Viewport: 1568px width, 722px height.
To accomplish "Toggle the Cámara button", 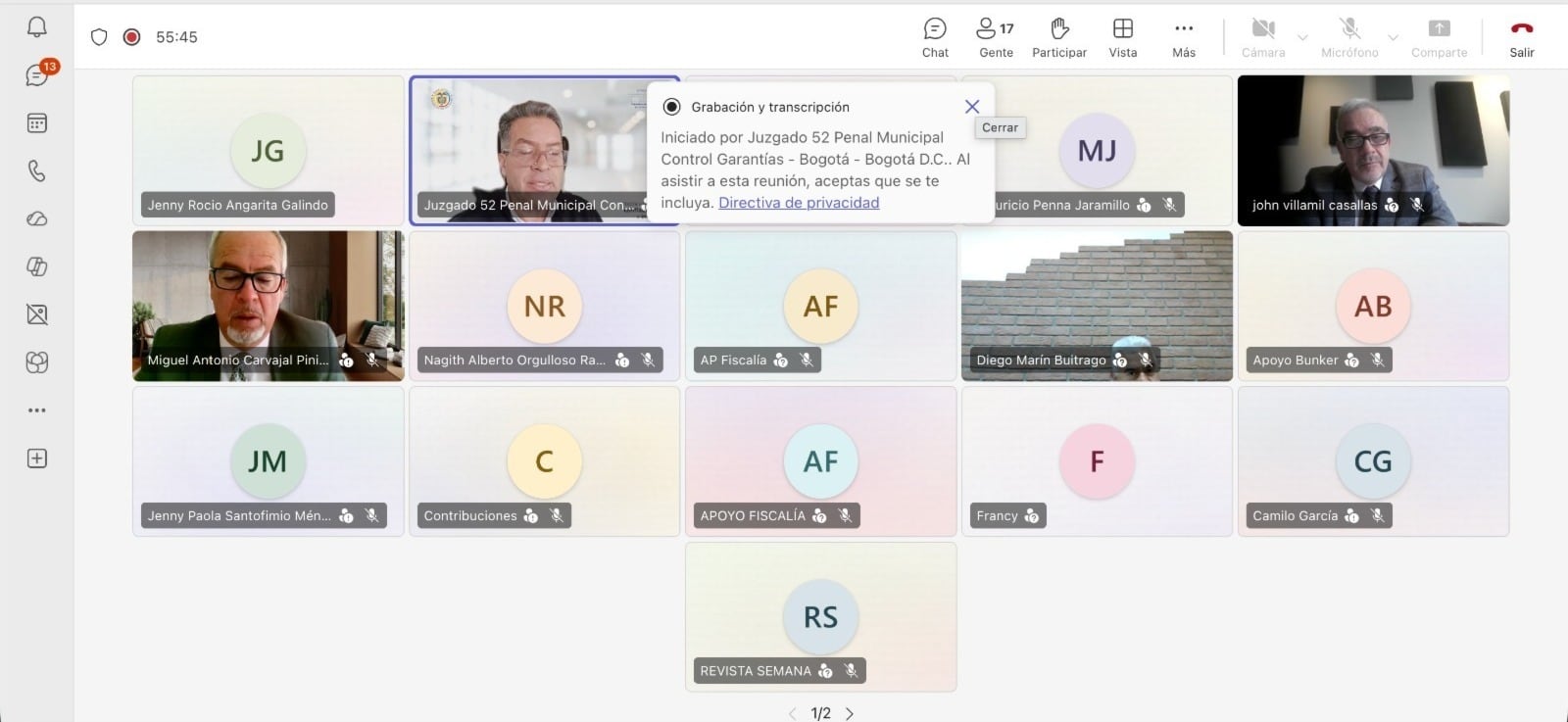I will pyautogui.click(x=1263, y=38).
